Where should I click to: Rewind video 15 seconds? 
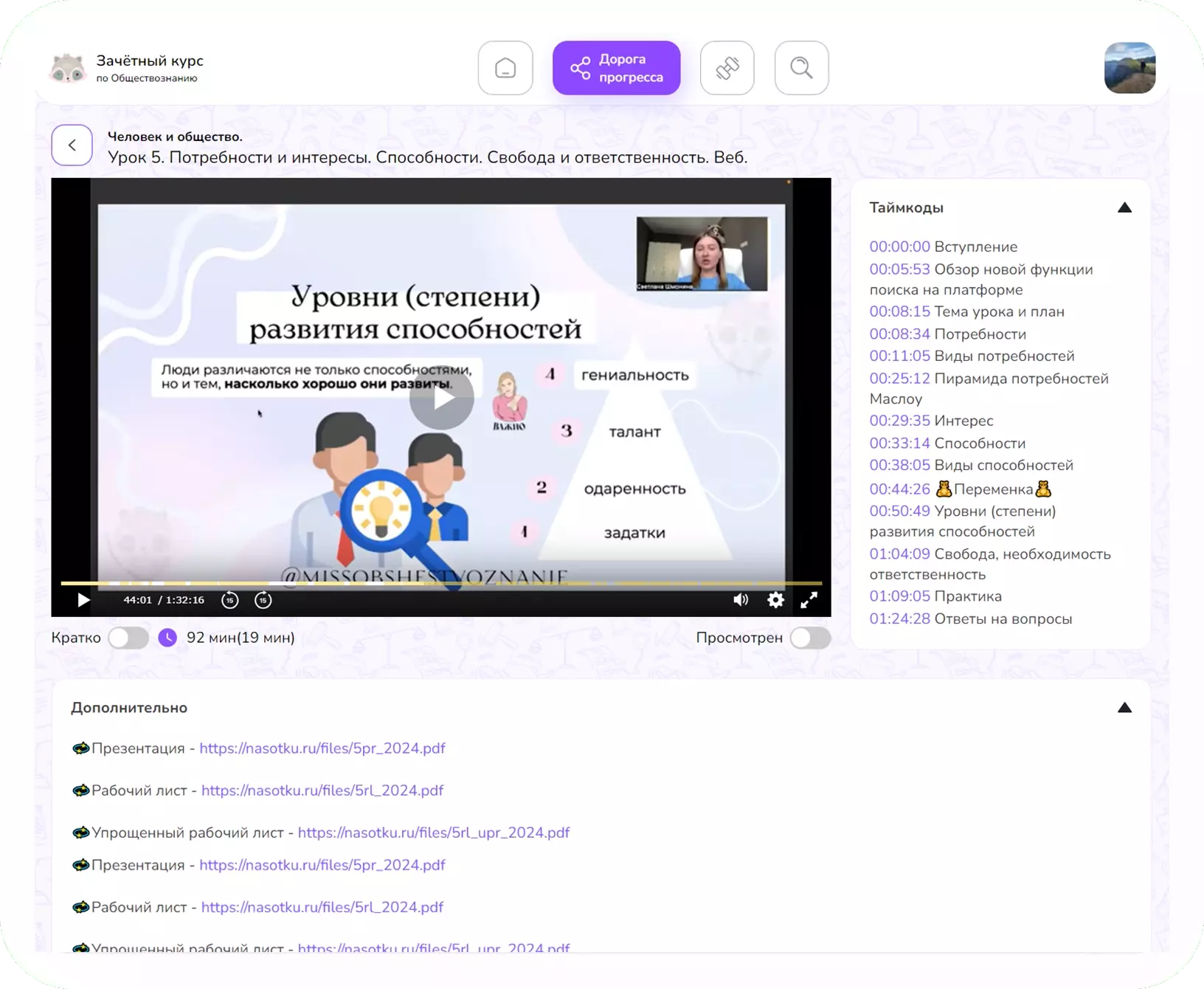tap(230, 600)
